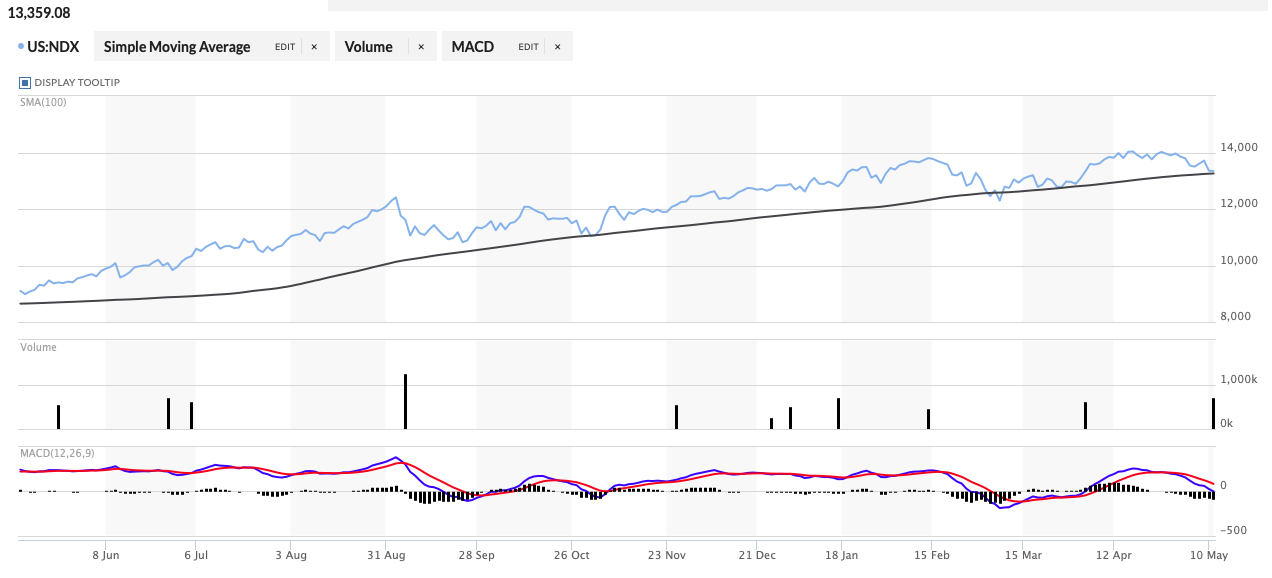
Task: Remove the Simple Moving Average indicator
Action: (314, 47)
